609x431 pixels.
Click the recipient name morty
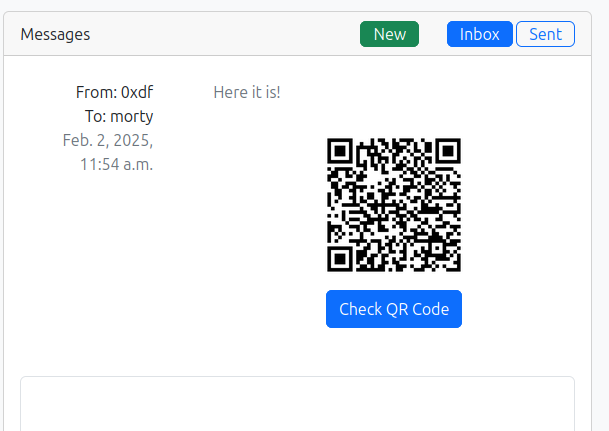click(x=131, y=116)
